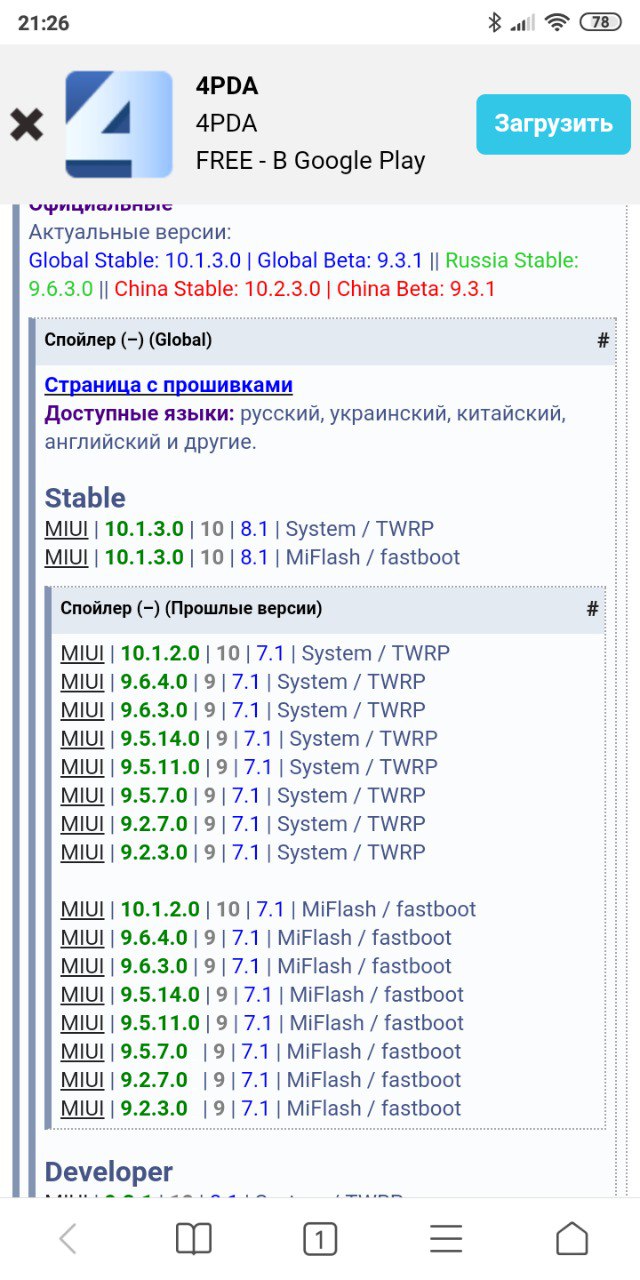The width and height of the screenshot is (640, 1280).
Task: Open MIUI link for 10.1.3.0 MiFlash / fastboot
Action: click(x=66, y=557)
